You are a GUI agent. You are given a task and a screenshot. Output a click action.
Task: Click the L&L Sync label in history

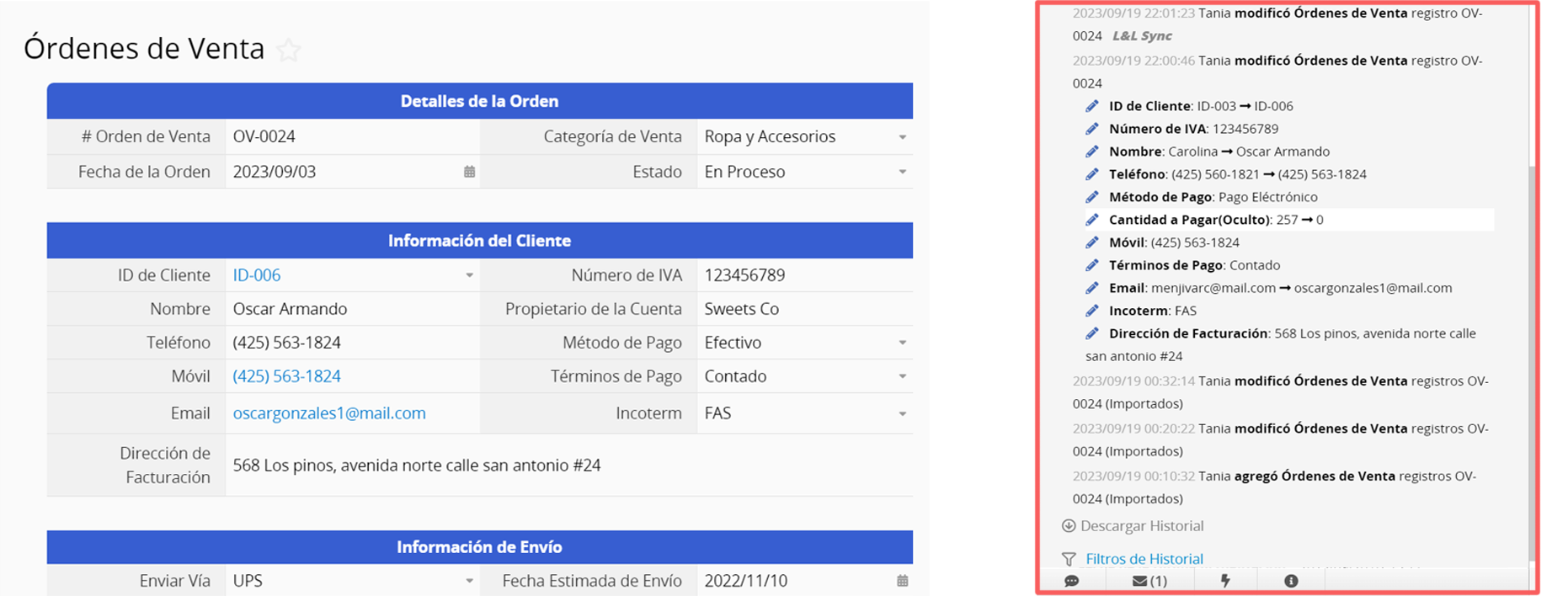point(1142,36)
